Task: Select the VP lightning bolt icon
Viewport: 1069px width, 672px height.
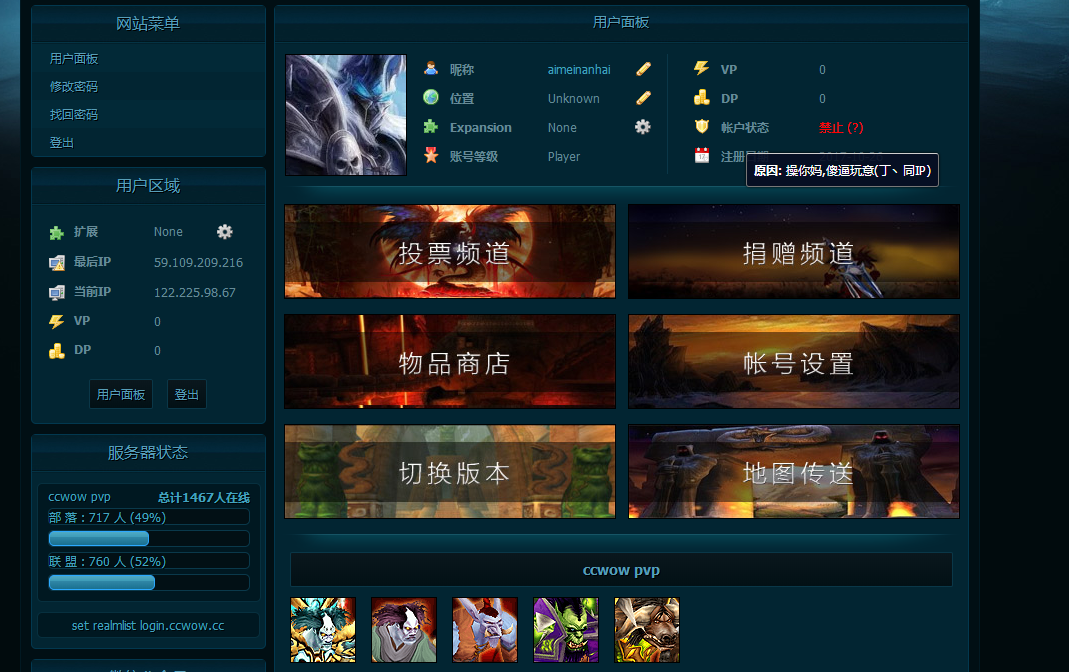Action: 703,69
